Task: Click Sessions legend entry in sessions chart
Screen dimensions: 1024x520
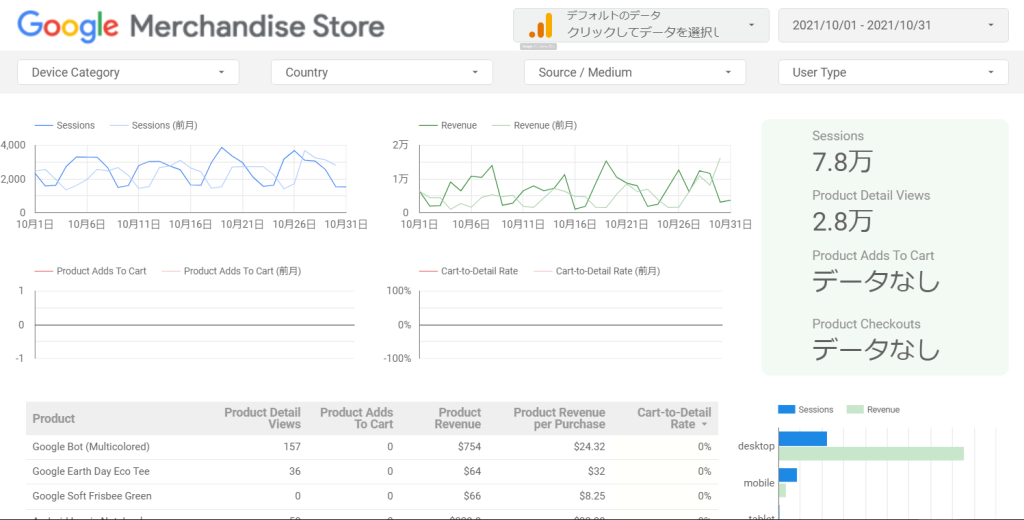Action: [64, 125]
